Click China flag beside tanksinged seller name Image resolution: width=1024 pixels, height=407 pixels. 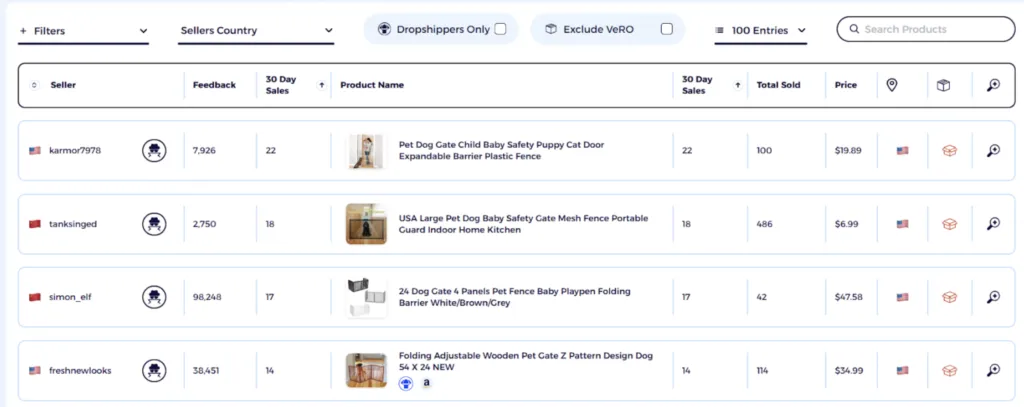pyautogui.click(x=35, y=224)
